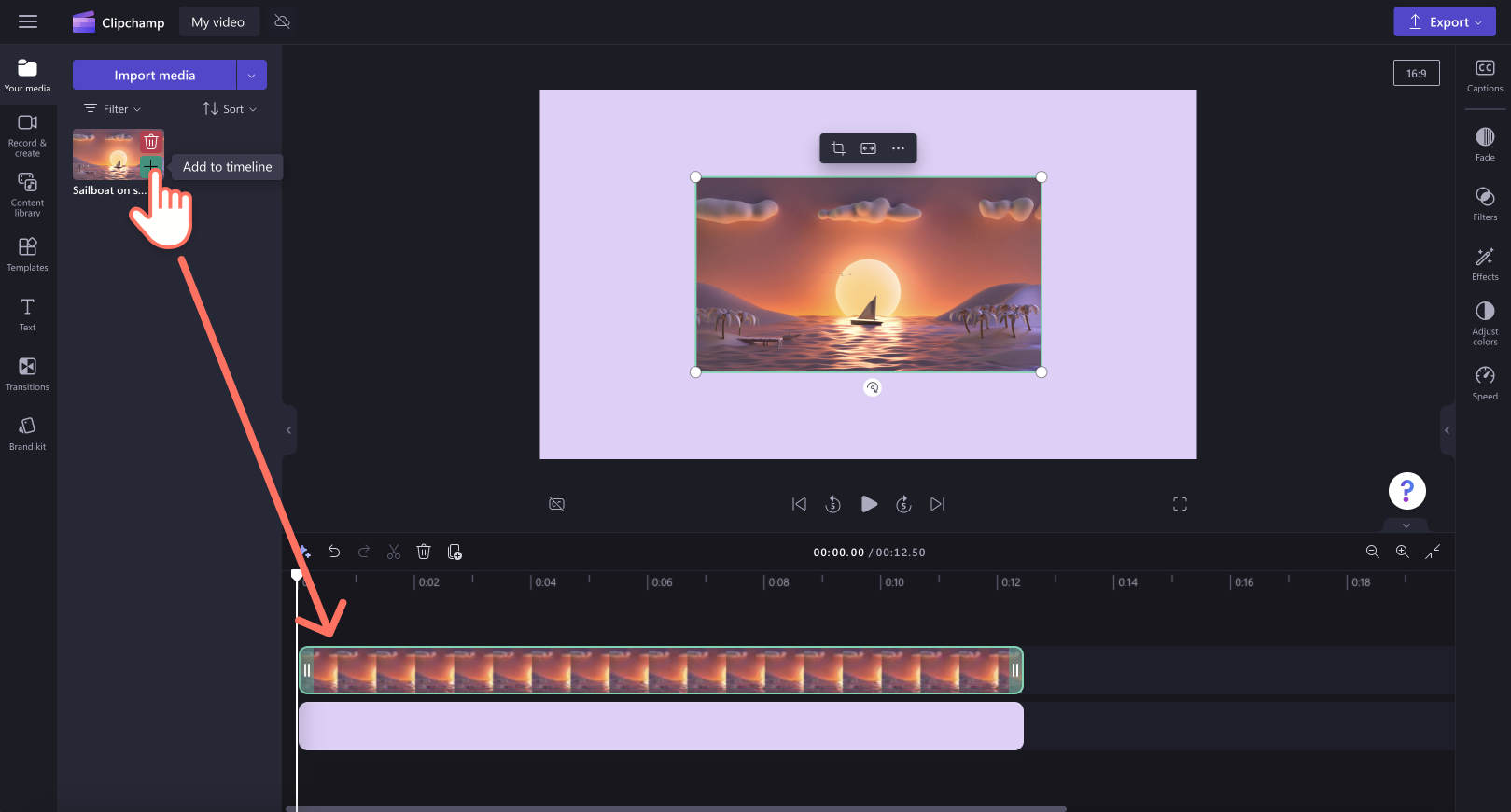Open the Help question mark button
The height and width of the screenshot is (812, 1511).
pos(1406,491)
